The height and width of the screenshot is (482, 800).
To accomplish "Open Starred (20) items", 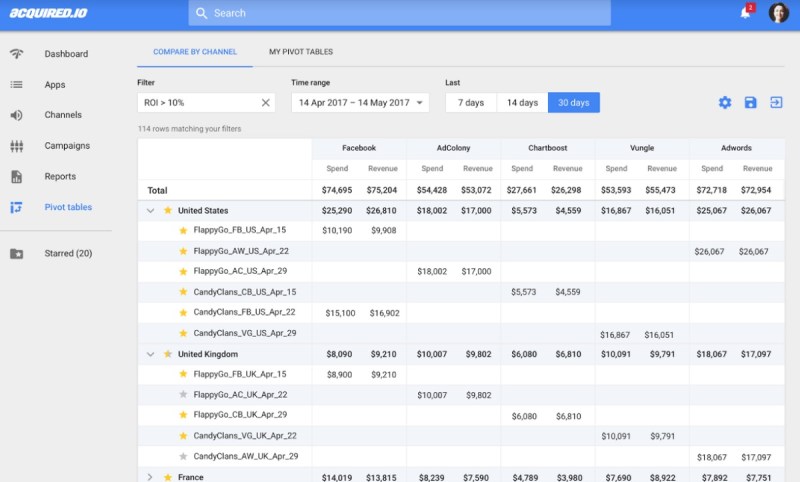I will [x=68, y=253].
